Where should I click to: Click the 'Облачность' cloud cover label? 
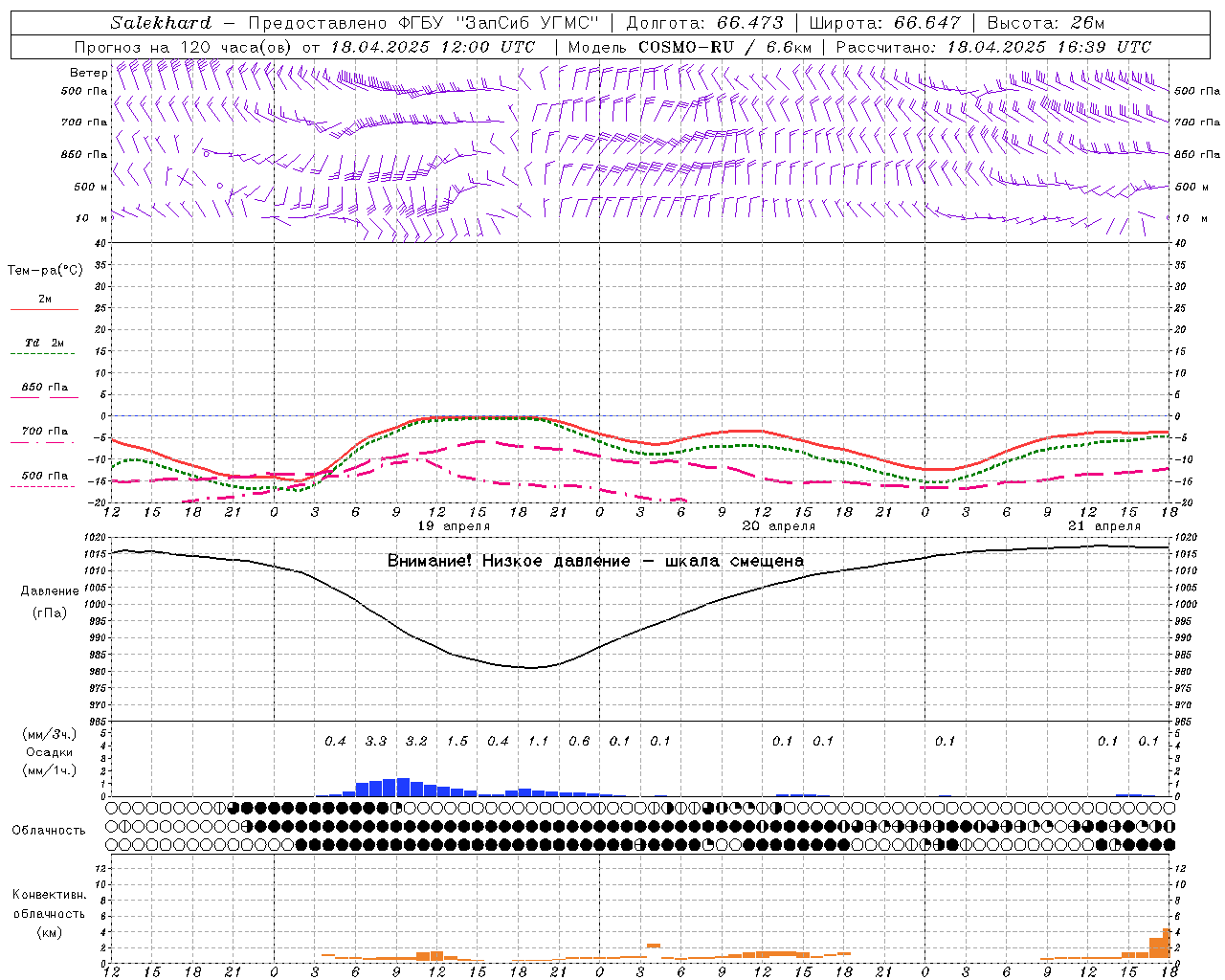pyautogui.click(x=49, y=831)
